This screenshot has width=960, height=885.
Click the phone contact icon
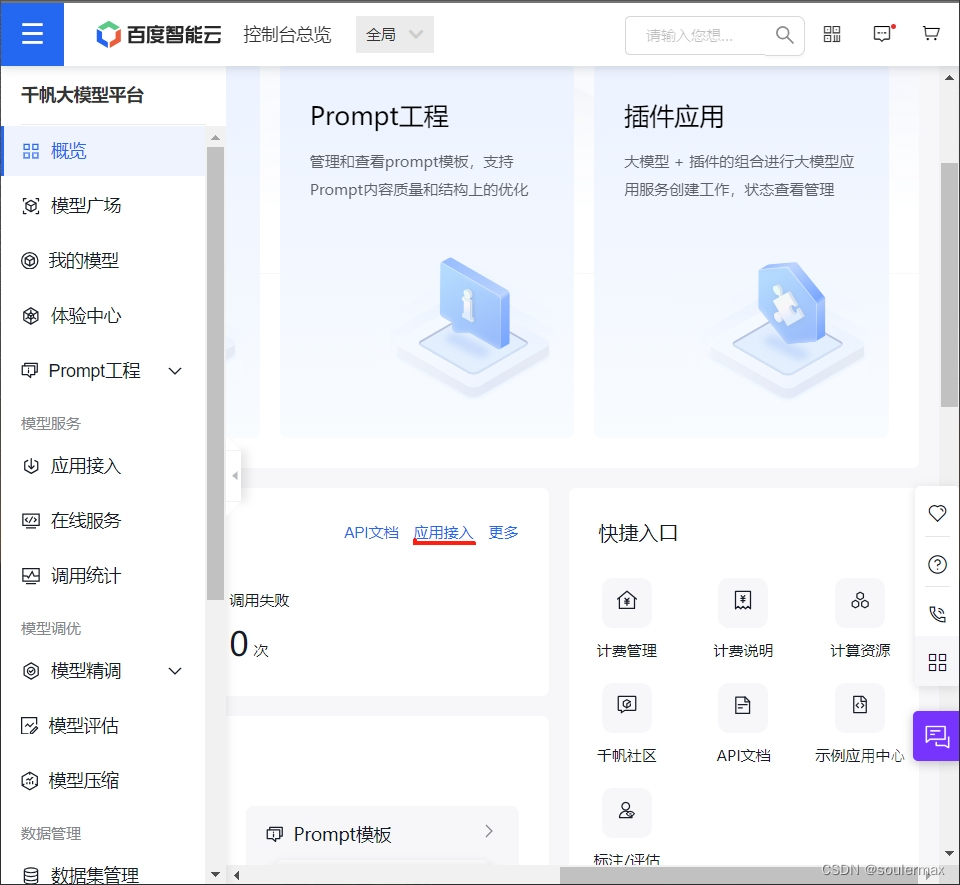click(937, 613)
